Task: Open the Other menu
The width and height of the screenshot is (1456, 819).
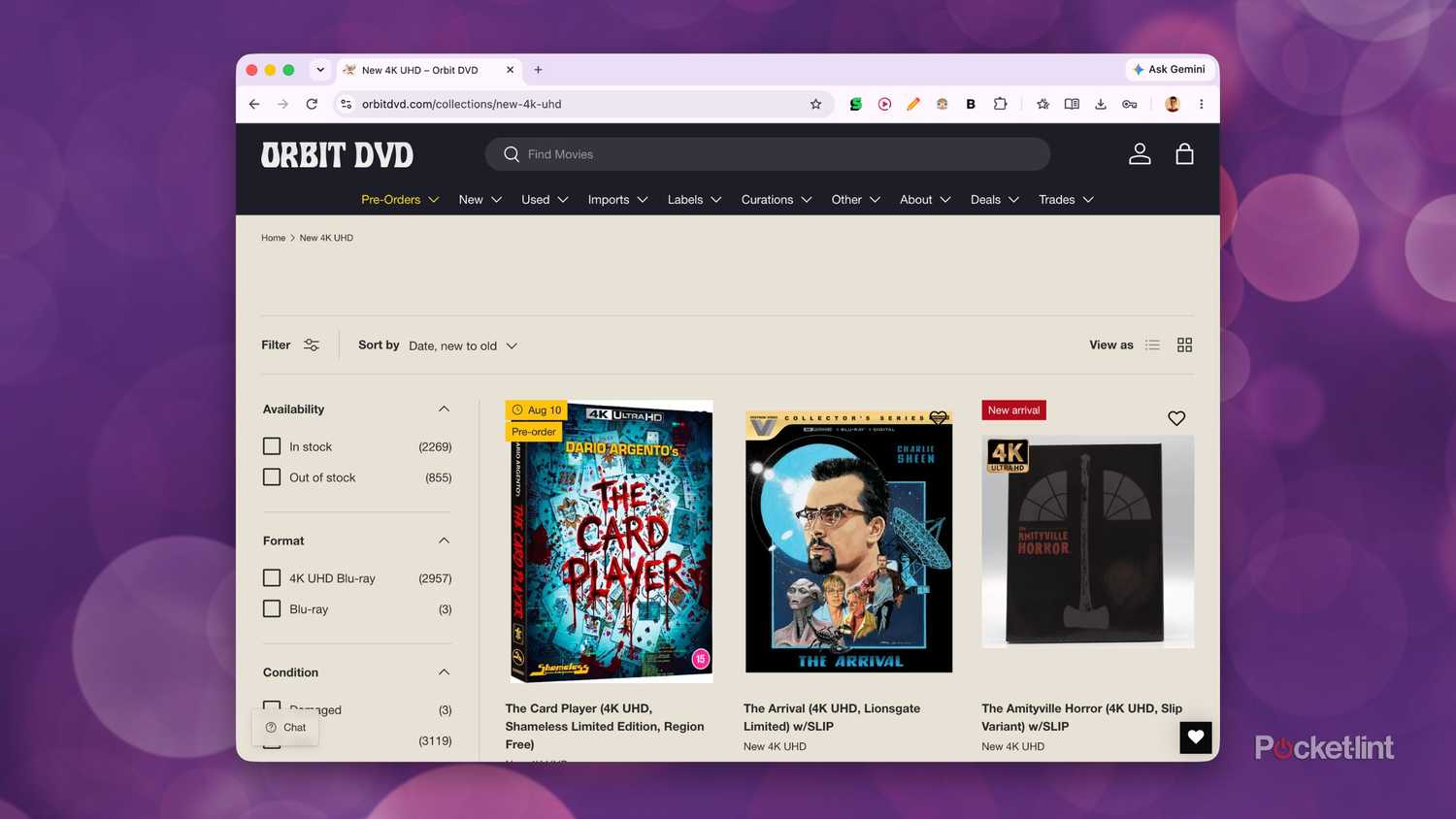Action: pyautogui.click(x=856, y=200)
